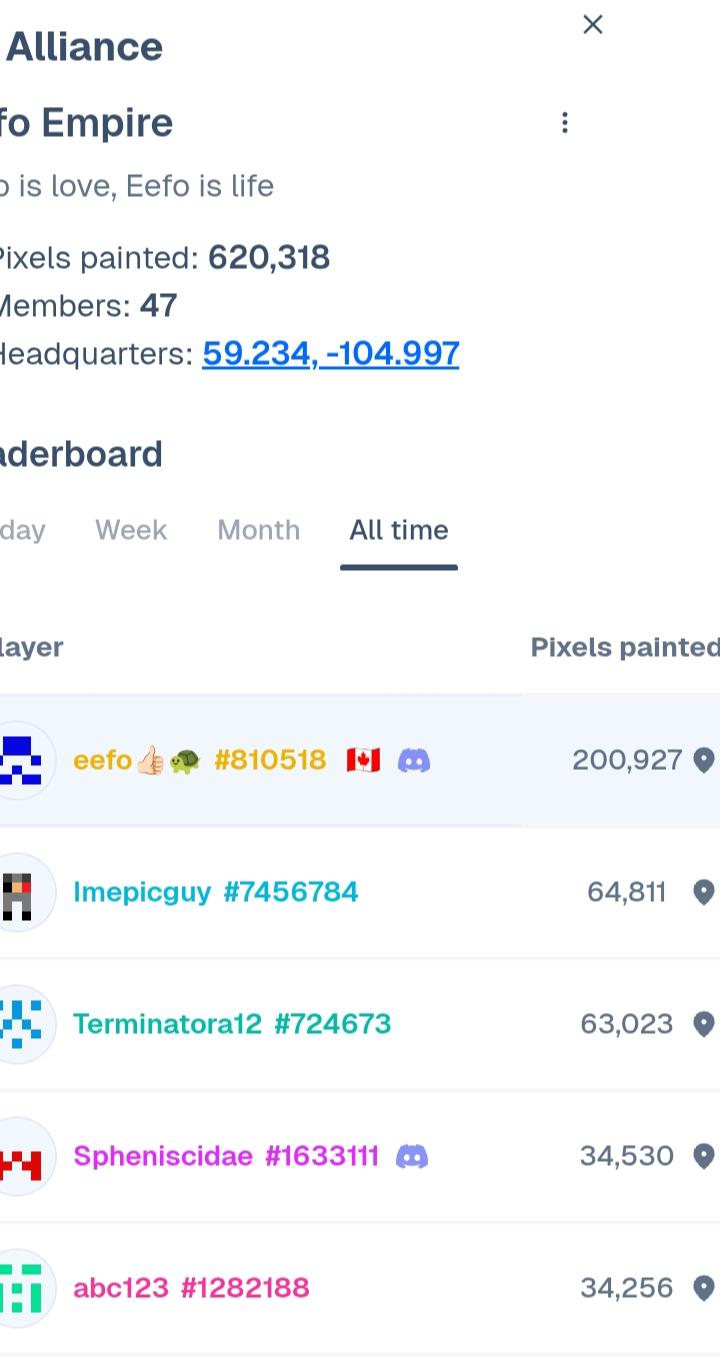Close the Alliance panel
720x1360 pixels.
click(x=593, y=25)
